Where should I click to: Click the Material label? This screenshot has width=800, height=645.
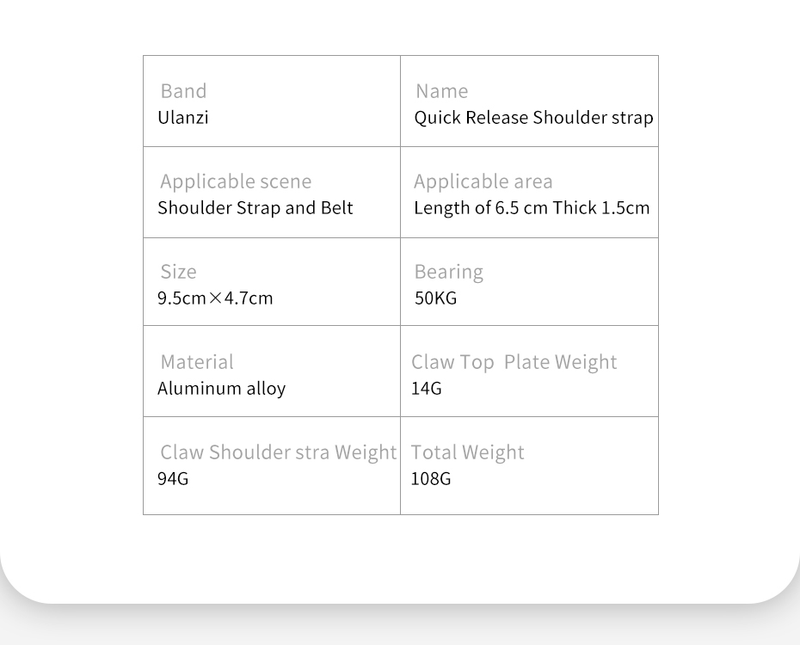(x=196, y=362)
